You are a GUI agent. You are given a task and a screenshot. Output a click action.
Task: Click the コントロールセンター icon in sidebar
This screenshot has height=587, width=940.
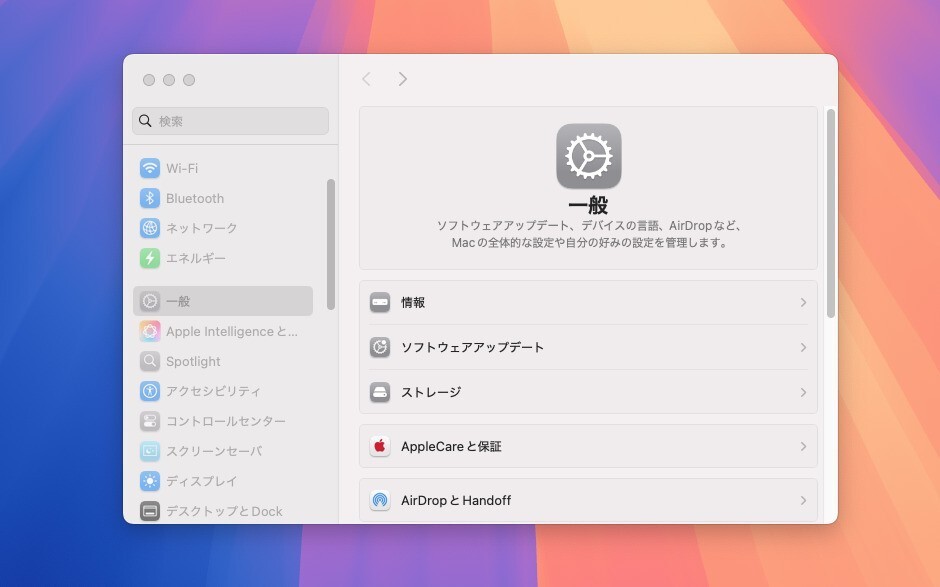pyautogui.click(x=150, y=421)
